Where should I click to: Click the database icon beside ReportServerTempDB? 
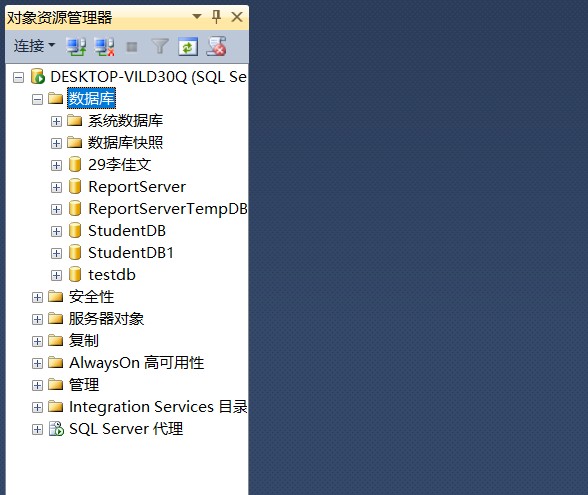(75, 208)
